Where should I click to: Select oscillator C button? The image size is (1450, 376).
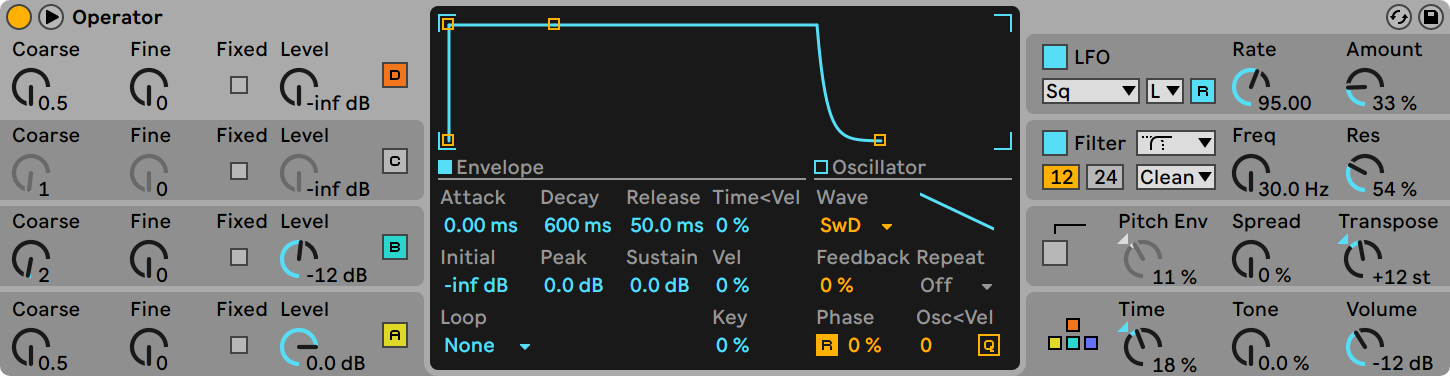tap(395, 161)
